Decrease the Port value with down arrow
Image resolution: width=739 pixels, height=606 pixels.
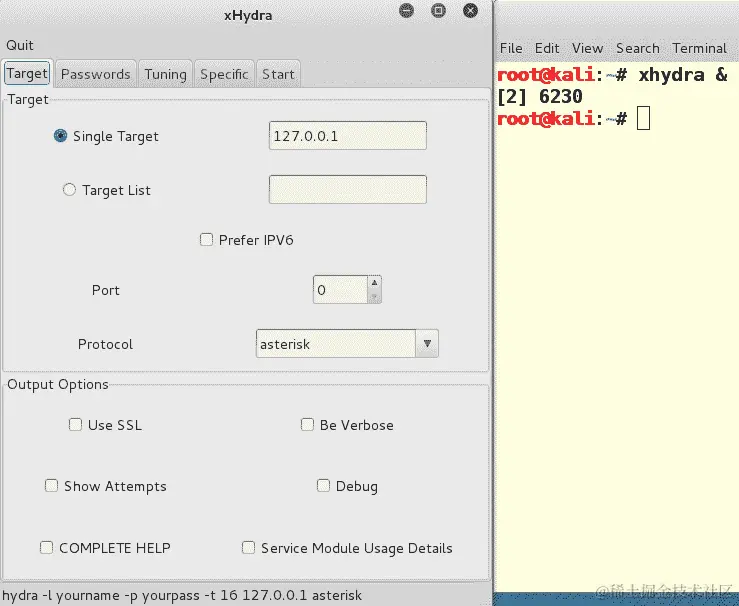tap(374, 296)
